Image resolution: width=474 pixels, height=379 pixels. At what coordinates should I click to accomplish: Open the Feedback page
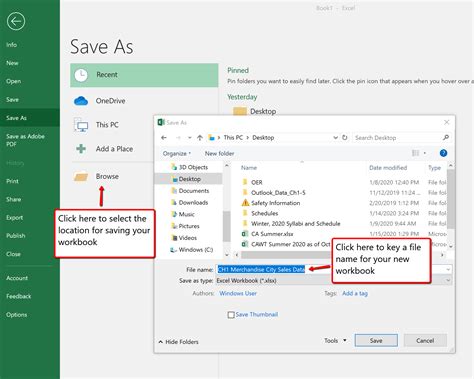click(x=18, y=296)
